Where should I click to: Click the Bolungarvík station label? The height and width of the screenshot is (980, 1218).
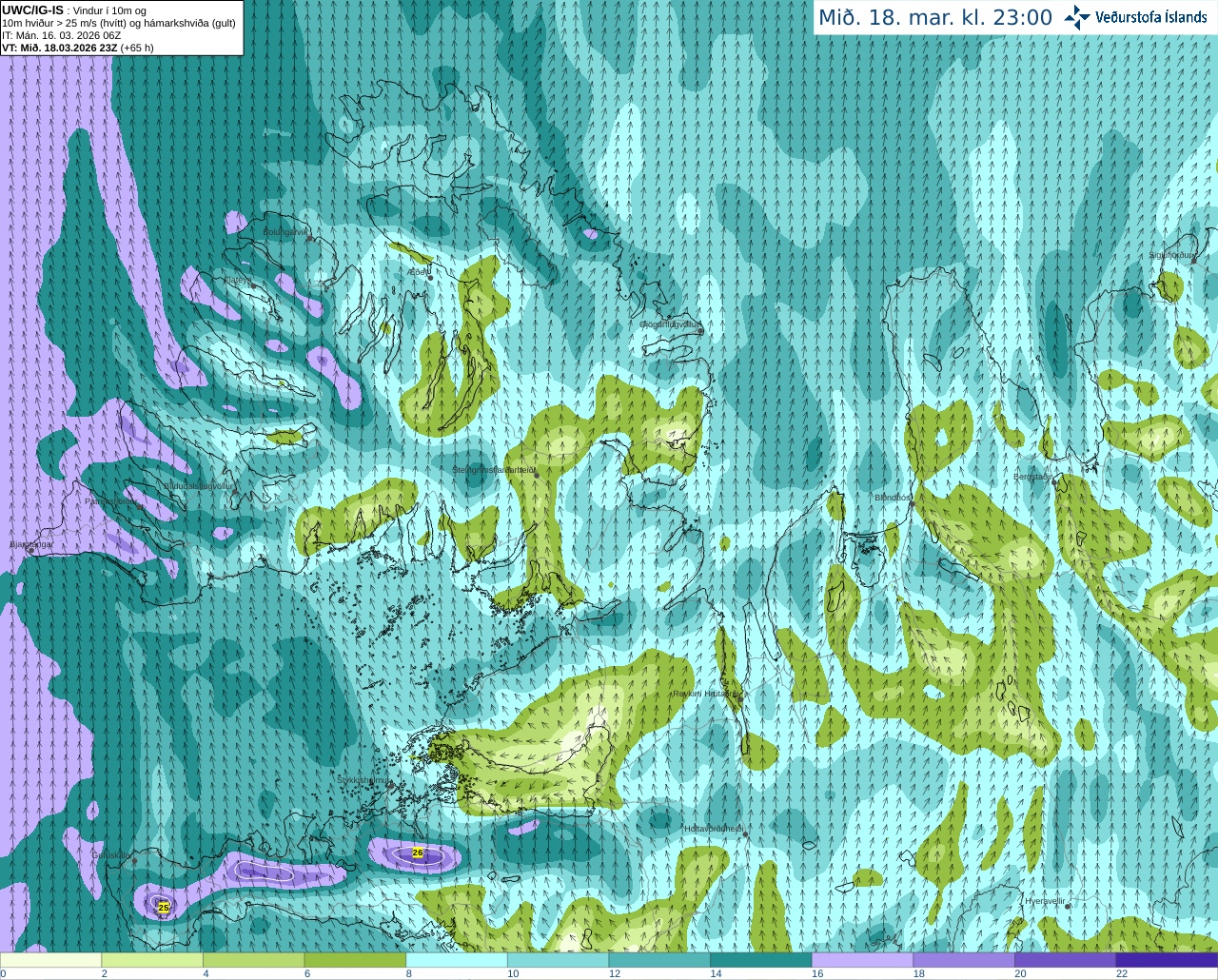[x=285, y=232]
